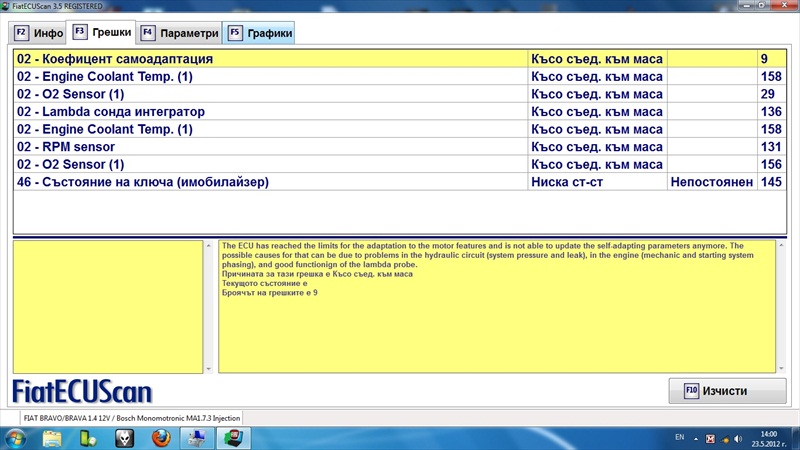
Task: Switch to the Инфо tab
Action: [x=39, y=33]
